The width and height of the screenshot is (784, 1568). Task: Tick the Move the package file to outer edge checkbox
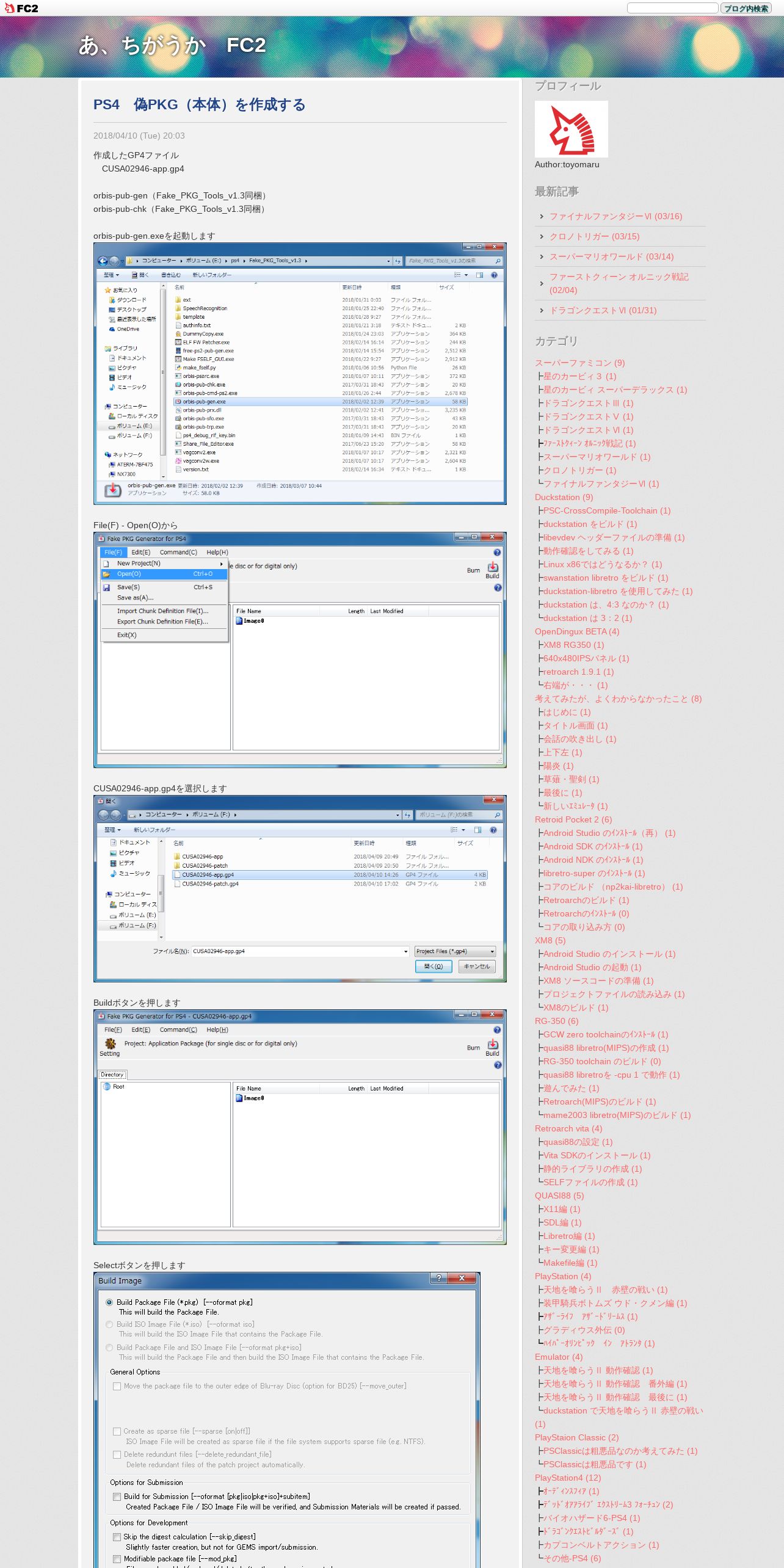tap(117, 1386)
